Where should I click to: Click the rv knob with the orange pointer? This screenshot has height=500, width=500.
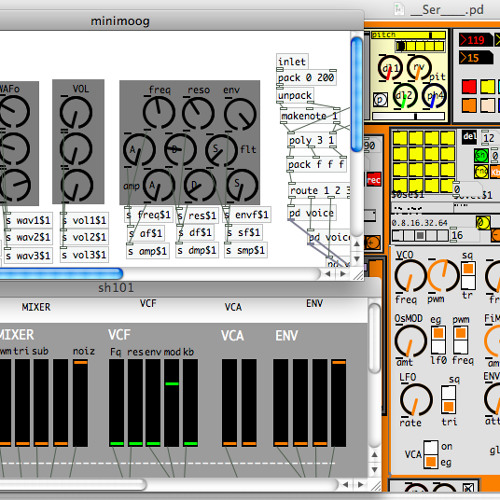point(419,68)
